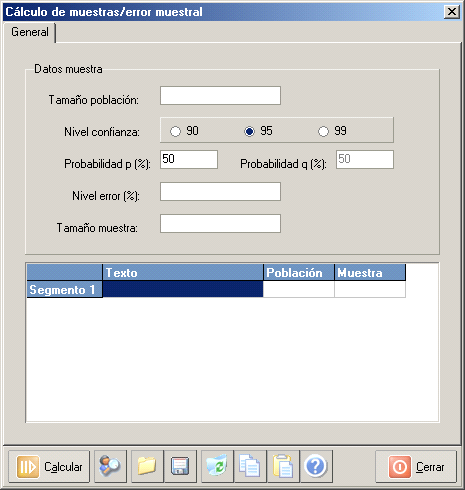Paste with the clipboard icon
Viewport: 465px width, 490px height.
(x=283, y=467)
